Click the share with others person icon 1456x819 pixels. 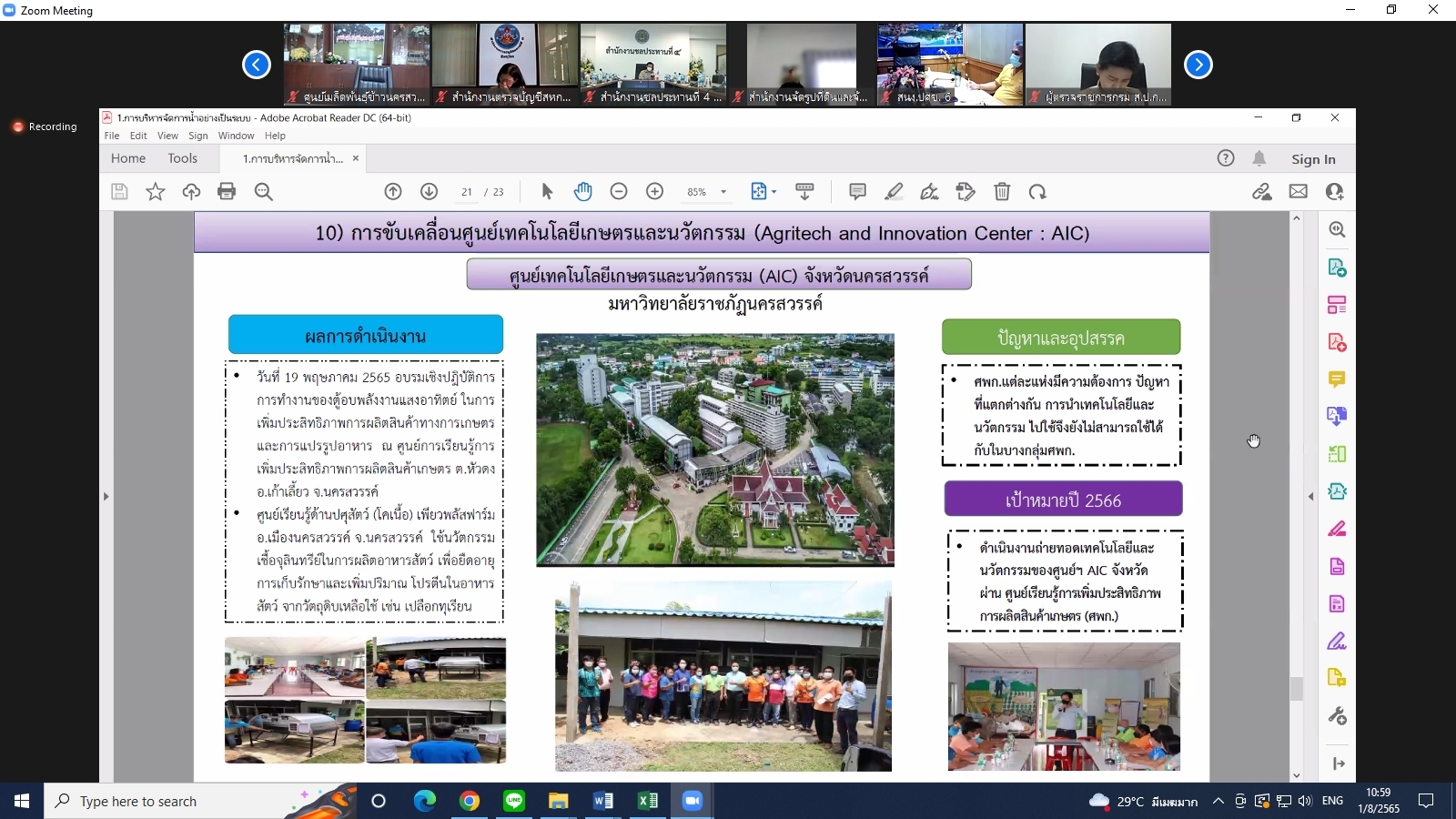point(1335,192)
